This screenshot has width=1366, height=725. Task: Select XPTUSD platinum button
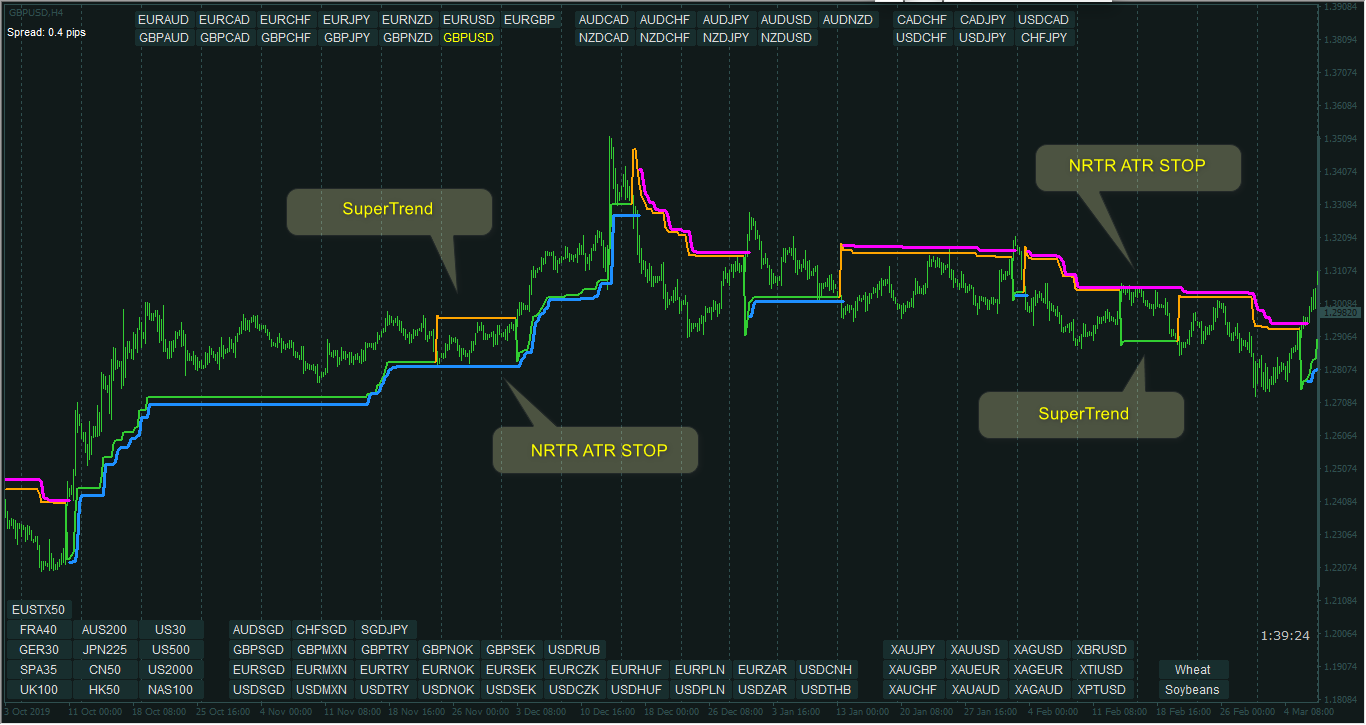click(x=1102, y=690)
